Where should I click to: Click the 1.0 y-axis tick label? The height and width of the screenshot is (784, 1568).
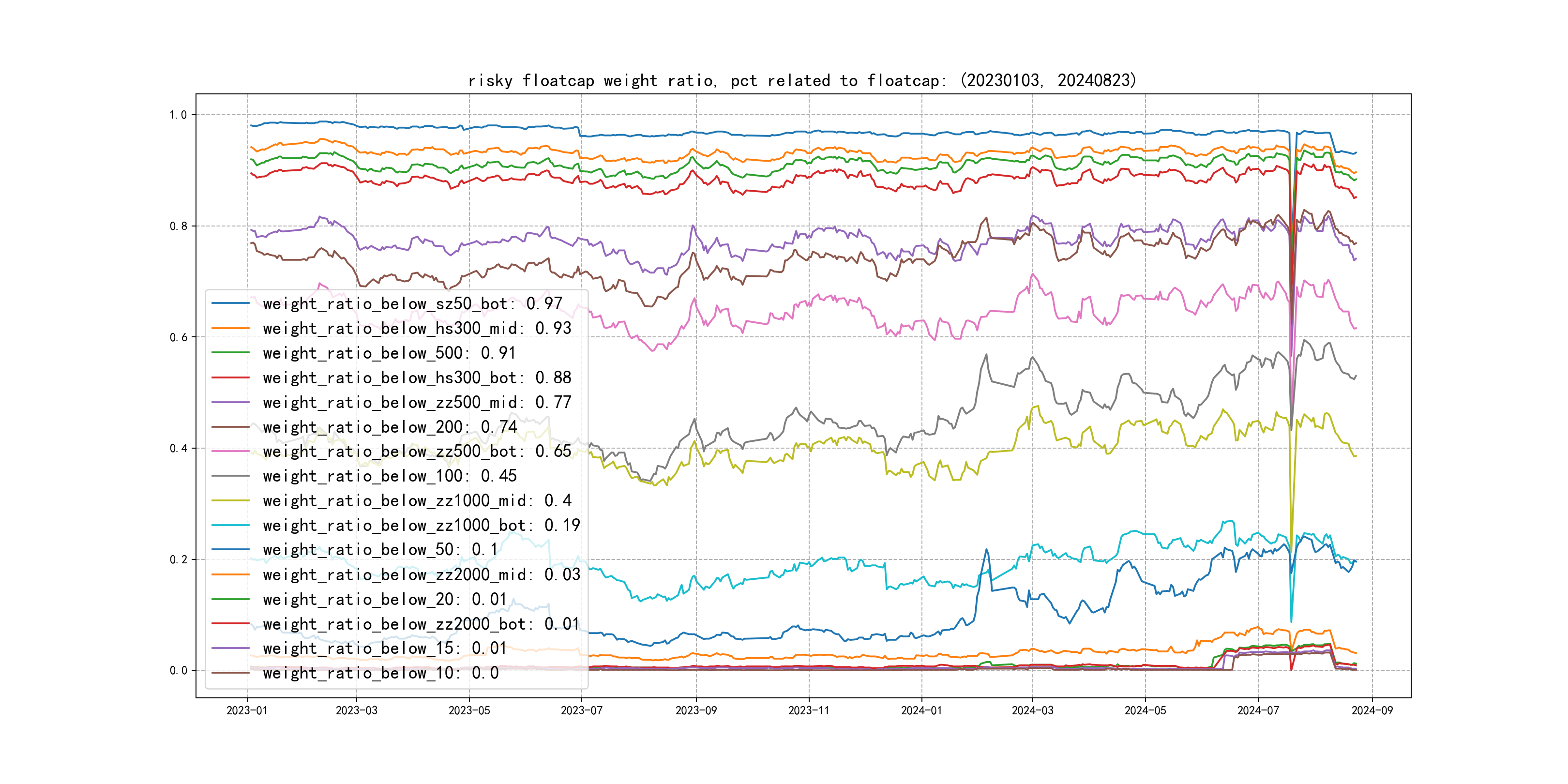click(178, 115)
